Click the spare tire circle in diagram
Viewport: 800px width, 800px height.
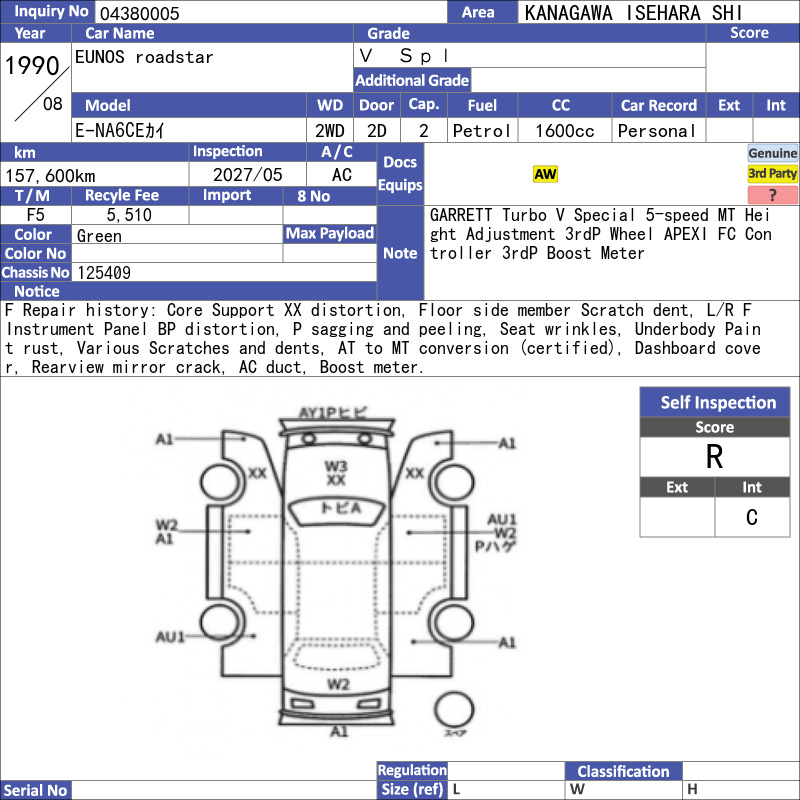click(x=454, y=710)
